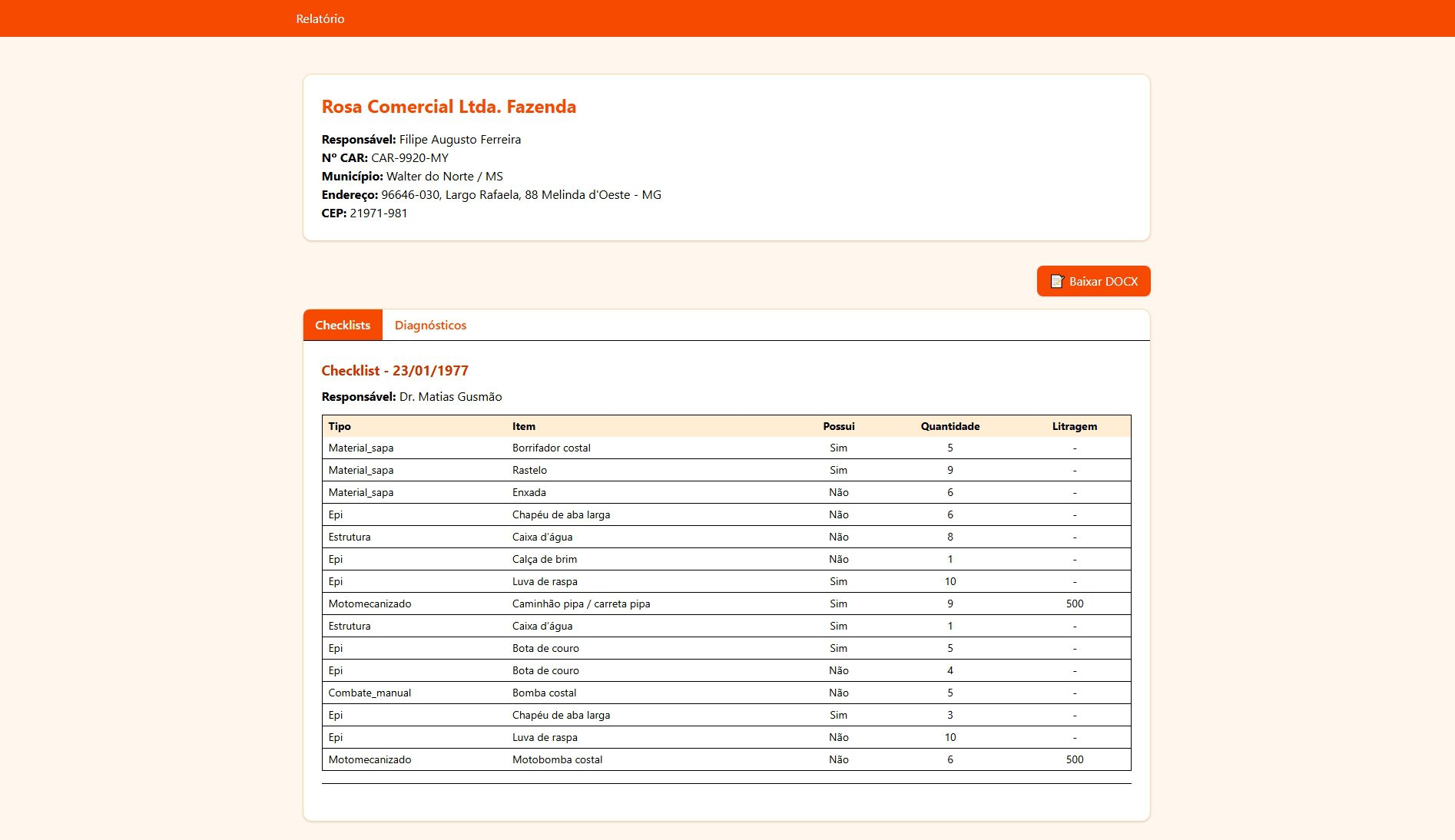
Task: Select the Checklists tab
Action: pyautogui.click(x=343, y=325)
